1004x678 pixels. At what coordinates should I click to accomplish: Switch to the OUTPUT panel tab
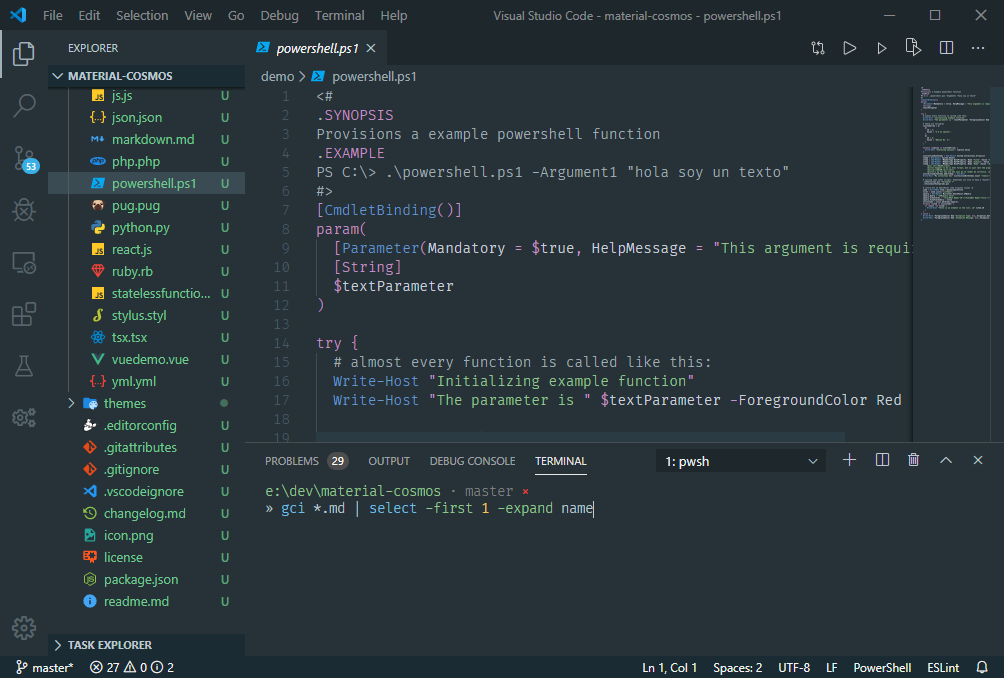click(x=389, y=461)
